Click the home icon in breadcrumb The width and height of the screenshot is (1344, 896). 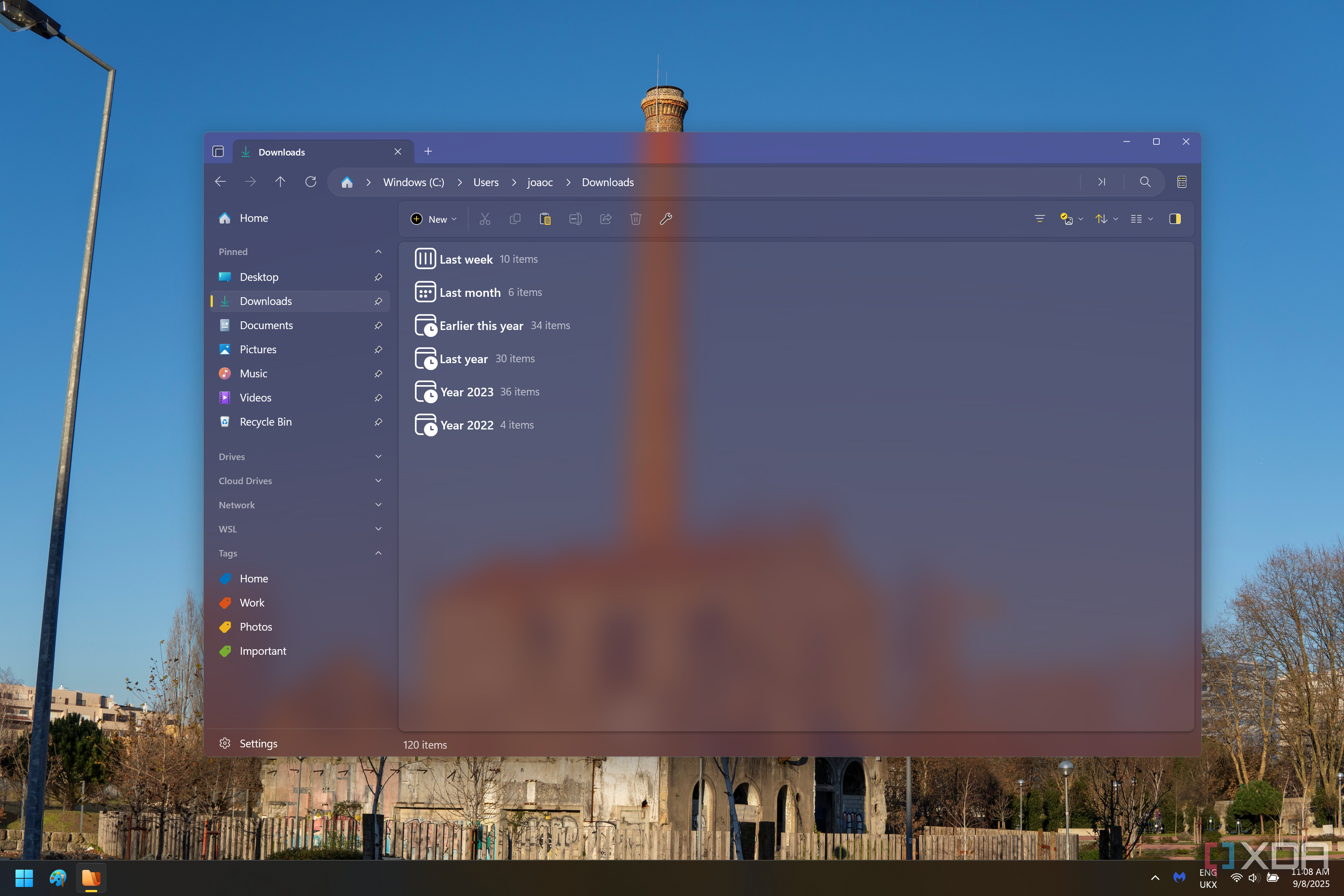tap(347, 182)
